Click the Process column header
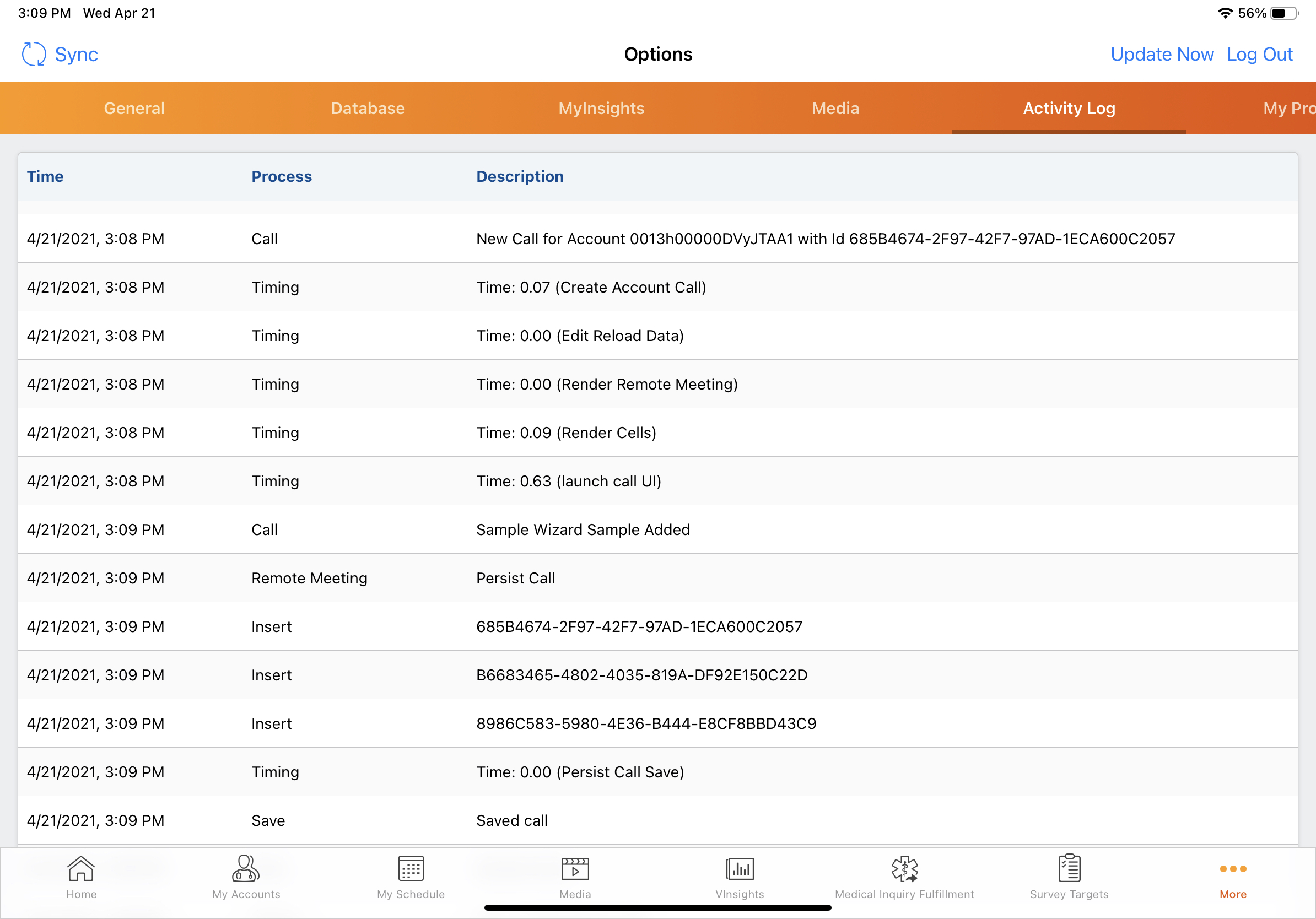Viewport: 1316px width, 919px height. (282, 176)
